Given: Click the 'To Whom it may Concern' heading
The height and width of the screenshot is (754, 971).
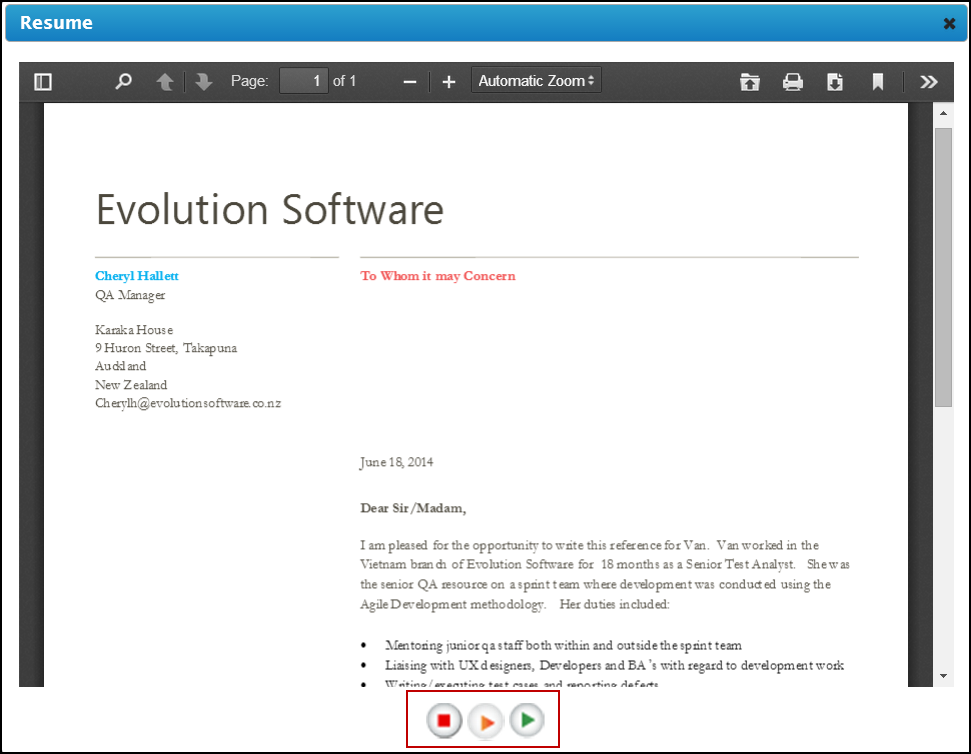Looking at the screenshot, I should coord(438,276).
